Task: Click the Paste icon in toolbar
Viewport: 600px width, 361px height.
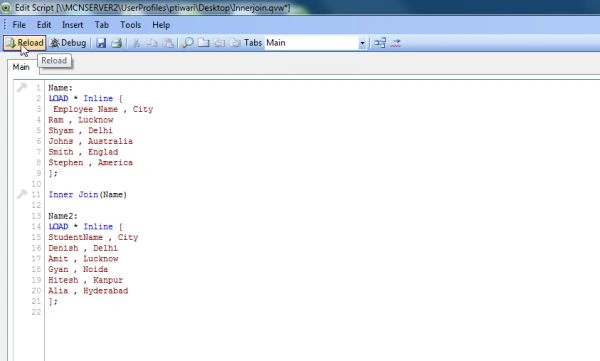Action: 169,43
